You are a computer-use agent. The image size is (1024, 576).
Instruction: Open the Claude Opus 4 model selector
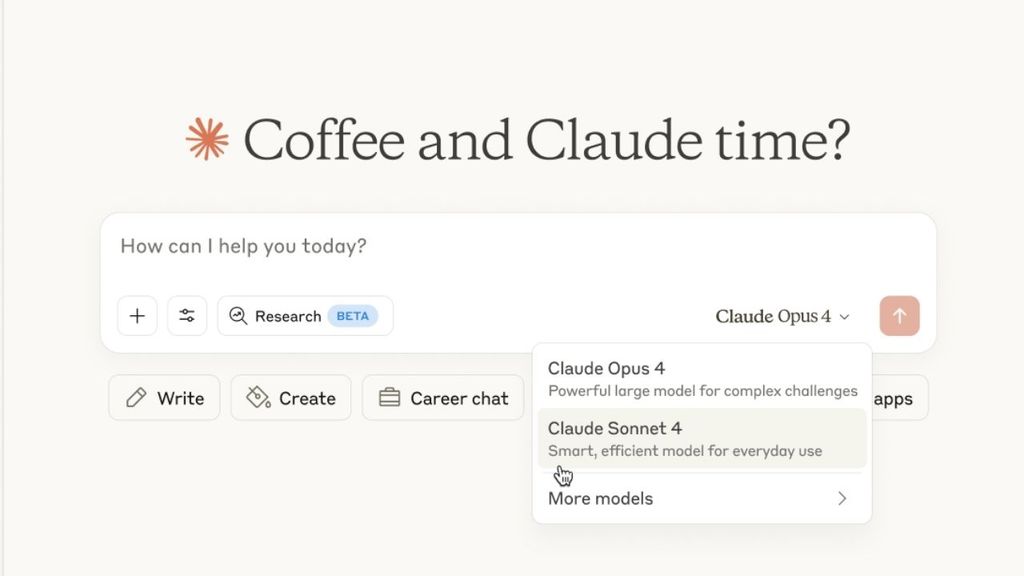773,316
